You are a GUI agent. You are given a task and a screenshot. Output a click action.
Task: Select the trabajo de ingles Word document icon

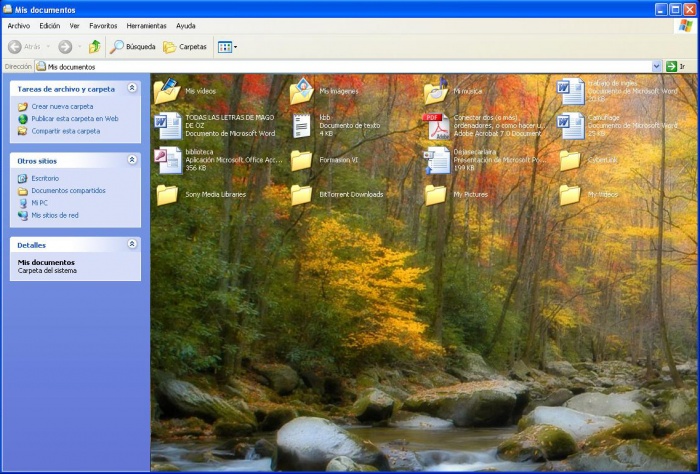pyautogui.click(x=570, y=91)
